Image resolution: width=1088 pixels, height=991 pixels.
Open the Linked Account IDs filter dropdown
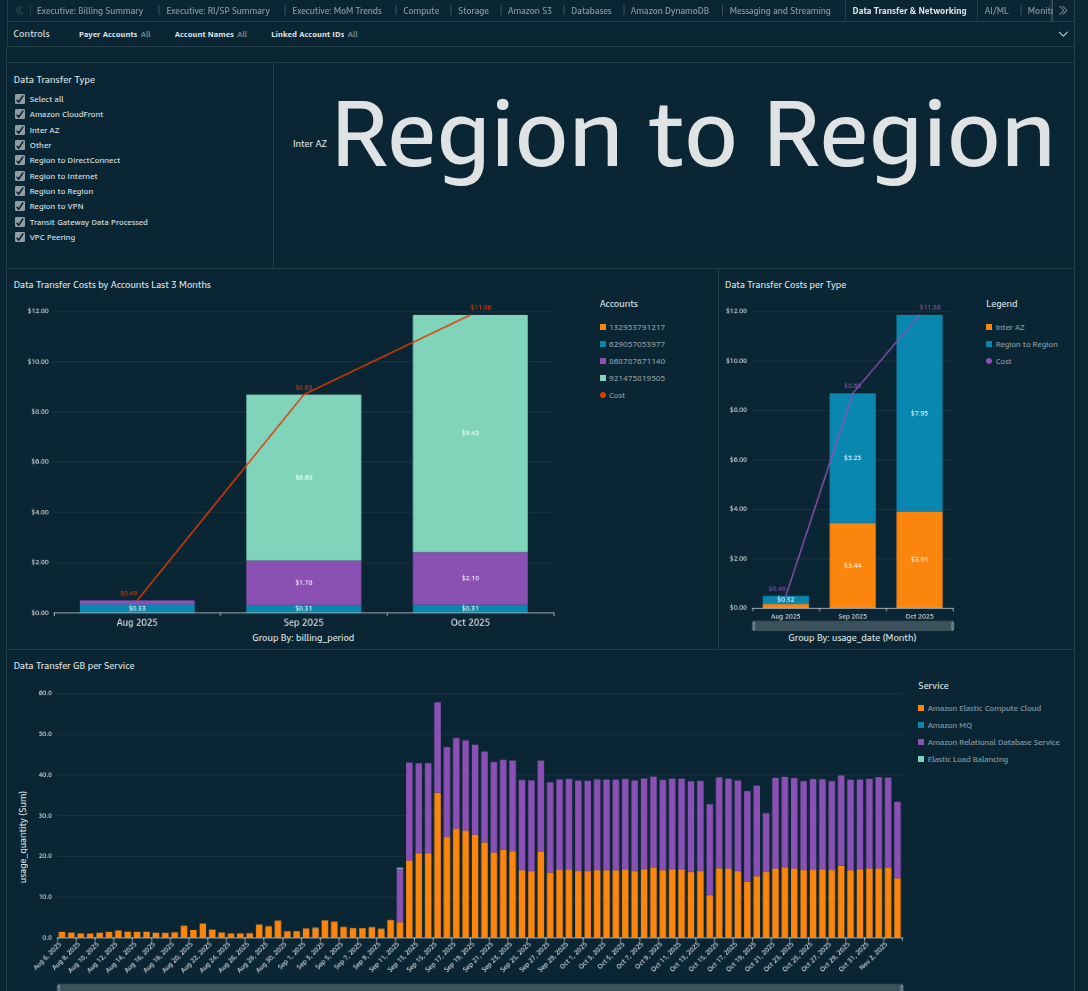click(314, 34)
